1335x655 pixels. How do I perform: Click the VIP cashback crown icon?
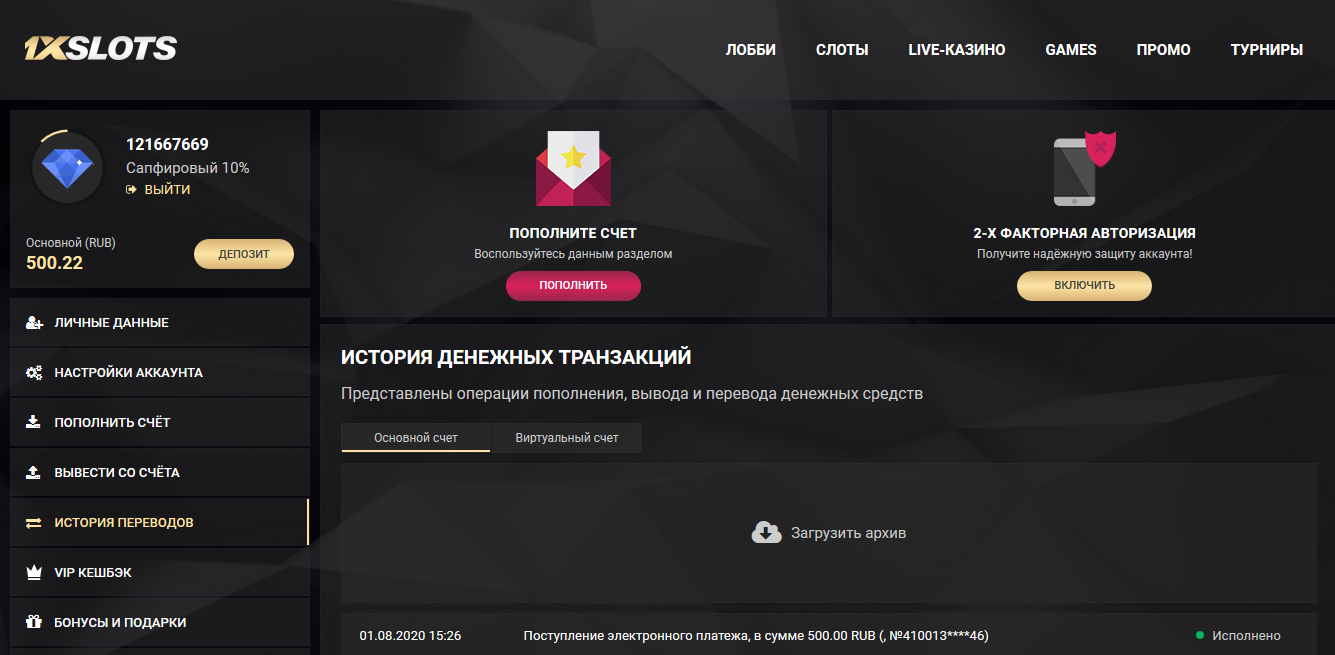pos(34,572)
